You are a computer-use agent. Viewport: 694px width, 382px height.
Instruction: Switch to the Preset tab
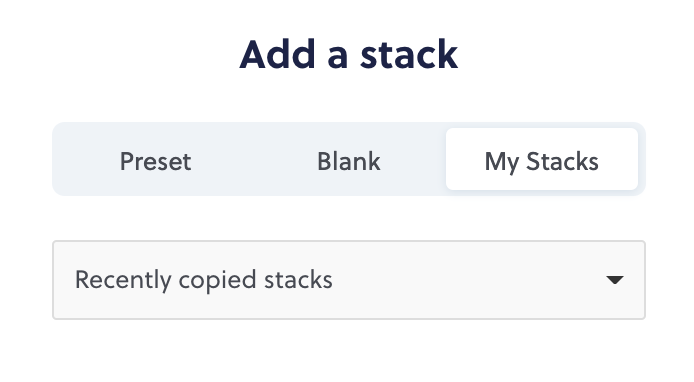coord(155,159)
